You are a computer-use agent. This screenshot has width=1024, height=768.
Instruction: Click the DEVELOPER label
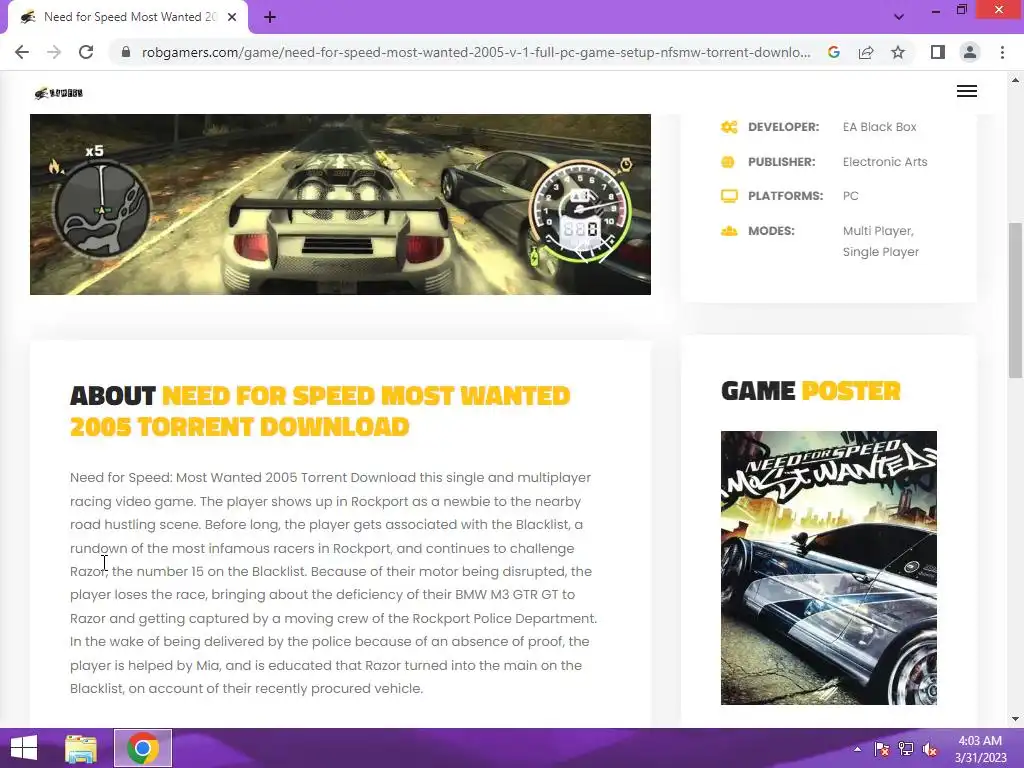[784, 127]
